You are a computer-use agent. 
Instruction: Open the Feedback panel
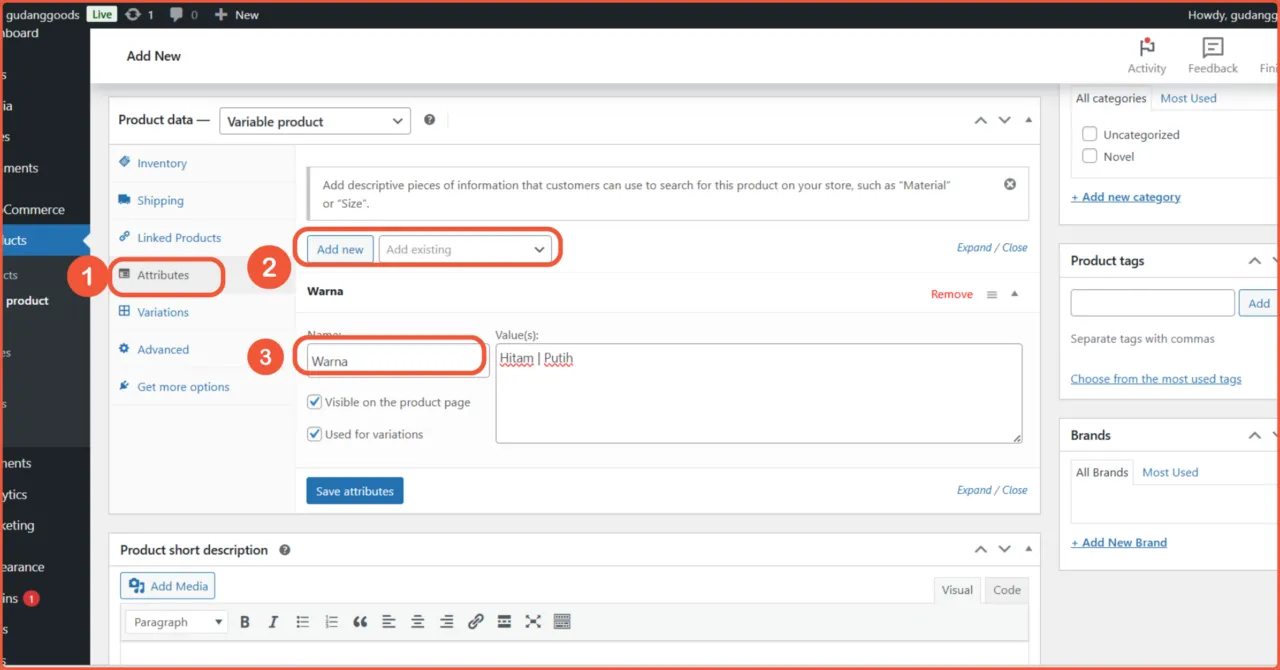[x=1212, y=54]
